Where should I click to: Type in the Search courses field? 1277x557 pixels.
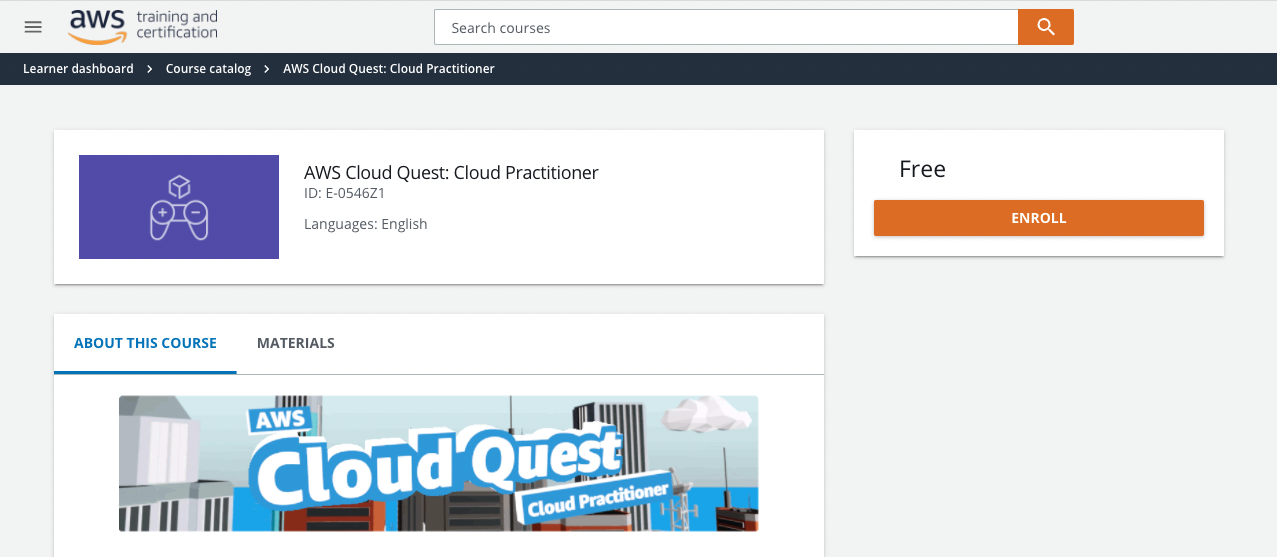click(x=725, y=28)
